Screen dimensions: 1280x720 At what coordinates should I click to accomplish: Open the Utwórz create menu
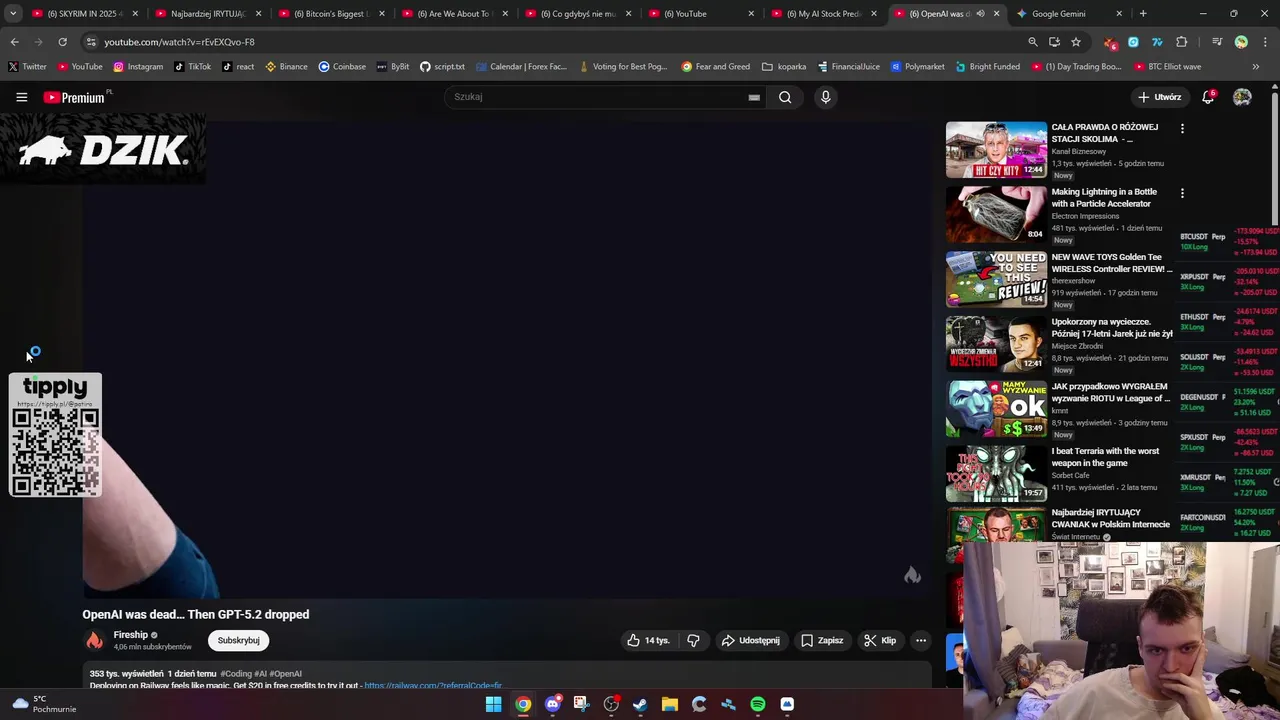coord(1159,97)
